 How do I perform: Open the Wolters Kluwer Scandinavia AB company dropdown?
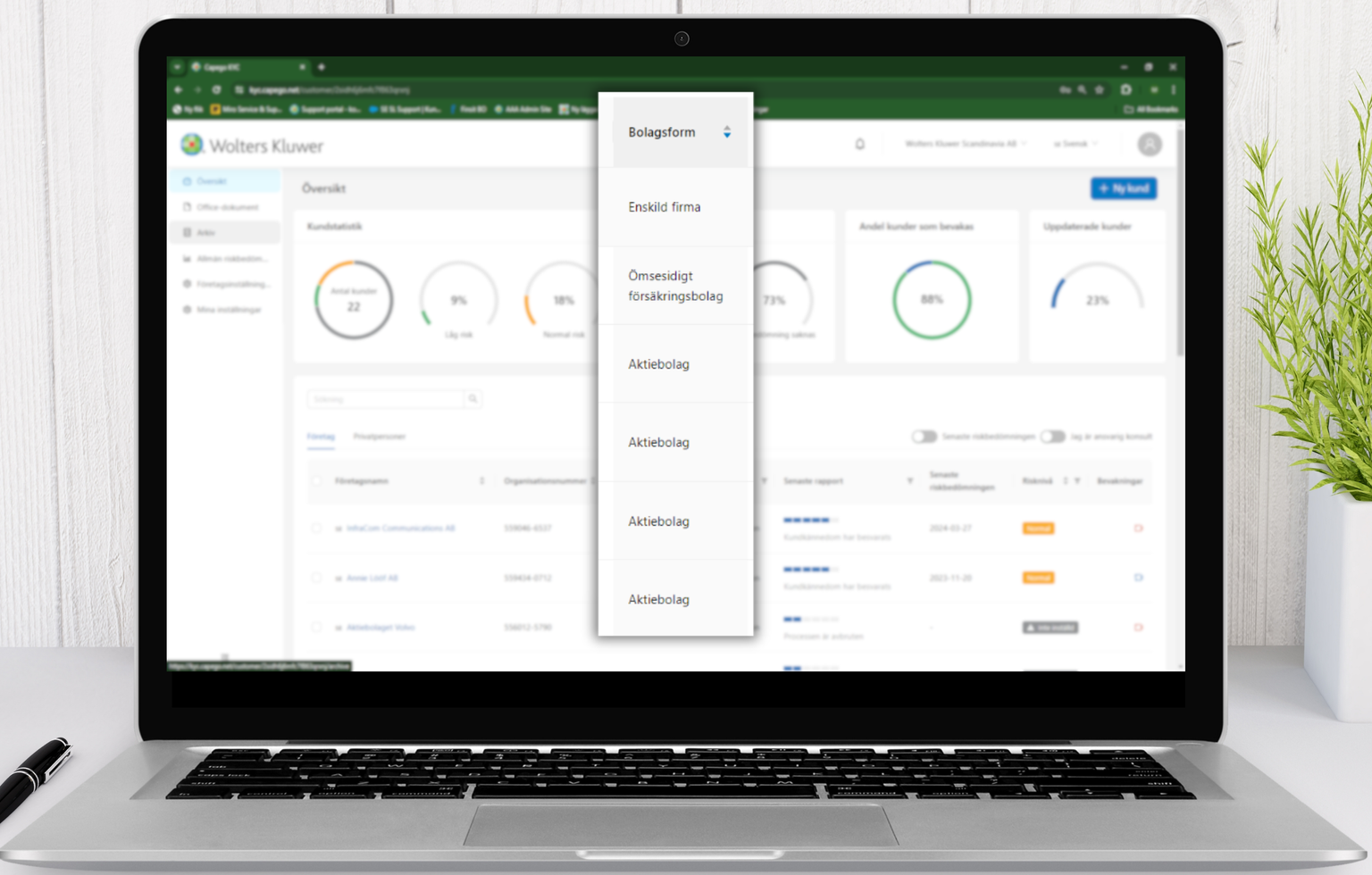coord(966,144)
